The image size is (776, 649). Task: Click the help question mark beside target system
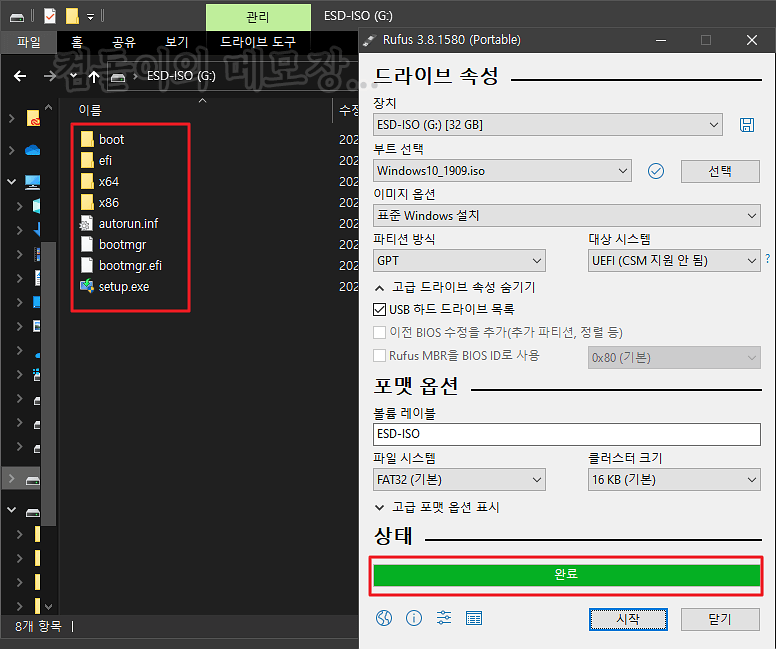click(768, 258)
